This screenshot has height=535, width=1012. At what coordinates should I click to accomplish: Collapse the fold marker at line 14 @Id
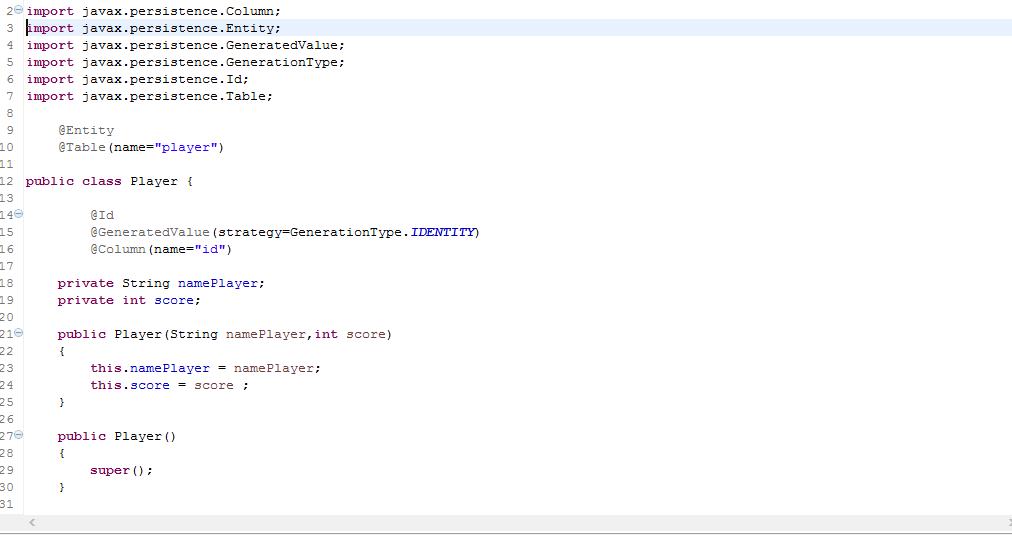tap(19, 214)
